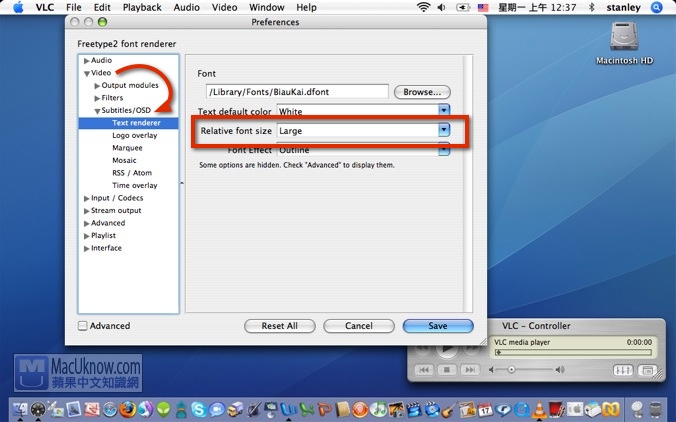Launch Microsoft Word from the Dock
The image size is (676, 422).
click(x=289, y=409)
